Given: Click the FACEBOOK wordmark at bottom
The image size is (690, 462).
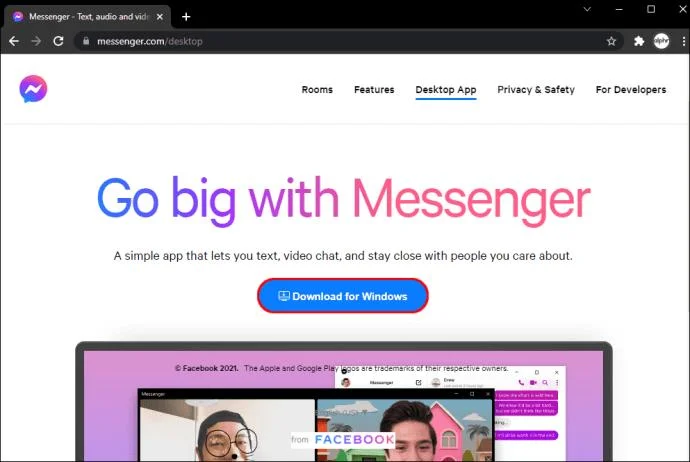Looking at the screenshot, I should click(x=355, y=439).
